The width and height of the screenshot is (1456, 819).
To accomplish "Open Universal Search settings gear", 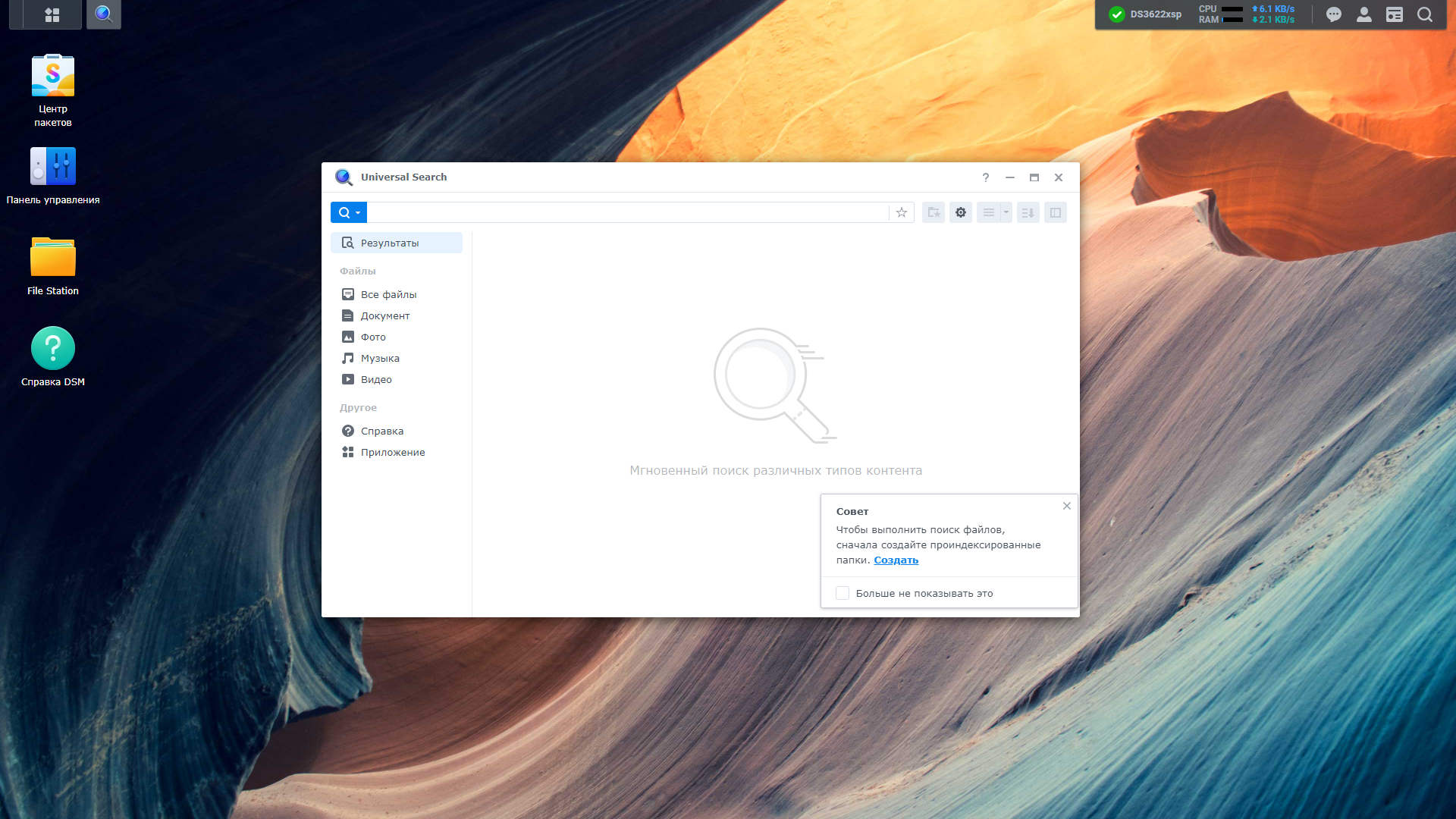I will click(x=961, y=212).
